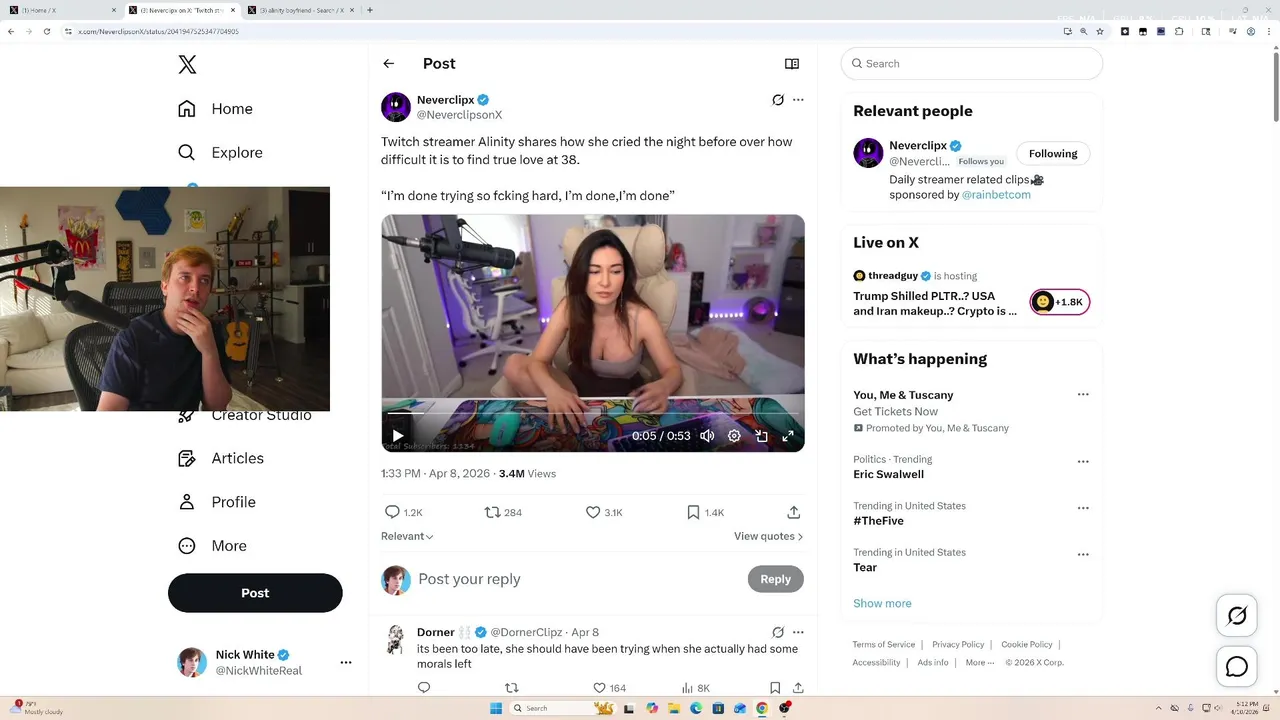This screenshot has height=720, width=1280.
Task: Open video settings gear icon
Action: [734, 436]
